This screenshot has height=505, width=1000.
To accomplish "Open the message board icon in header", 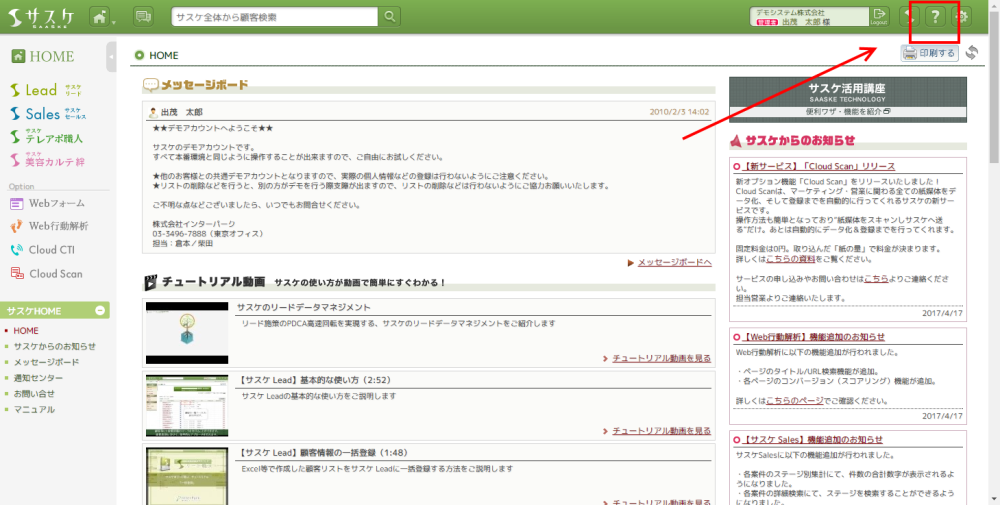I will coord(144,17).
